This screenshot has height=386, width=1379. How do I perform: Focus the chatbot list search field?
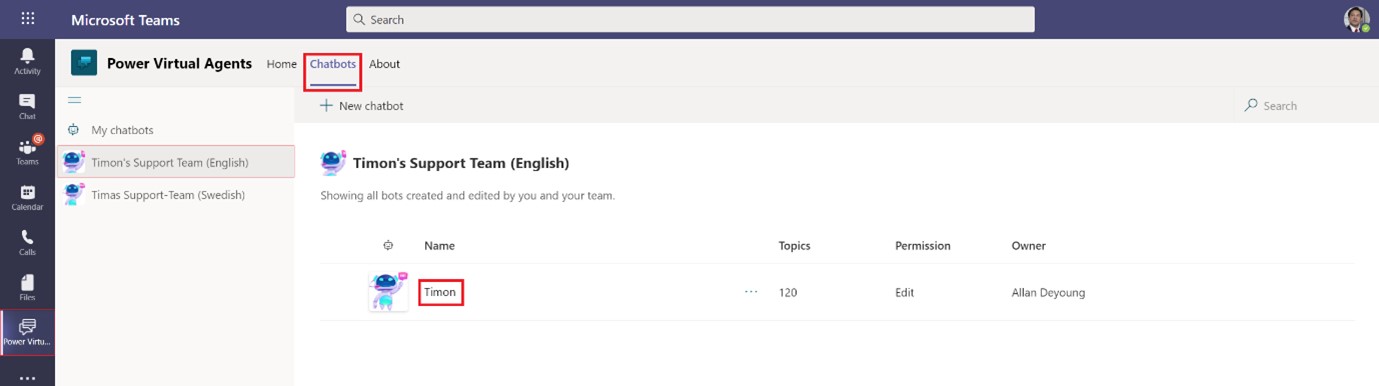tap(1306, 105)
